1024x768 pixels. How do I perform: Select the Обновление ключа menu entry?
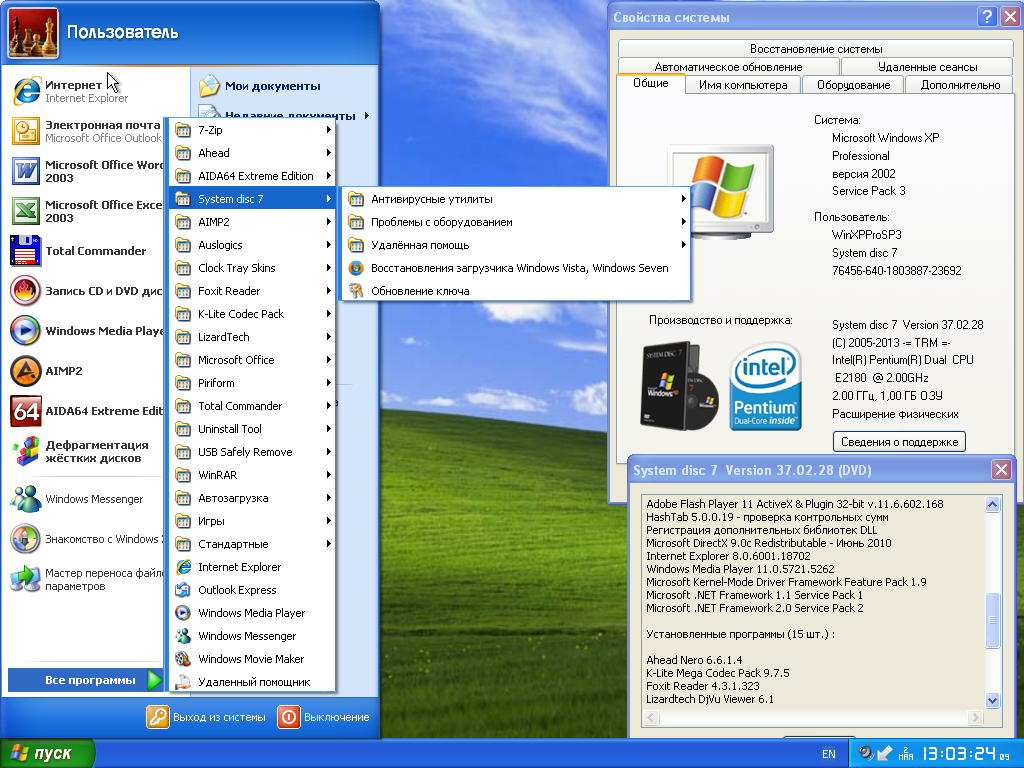click(420, 291)
